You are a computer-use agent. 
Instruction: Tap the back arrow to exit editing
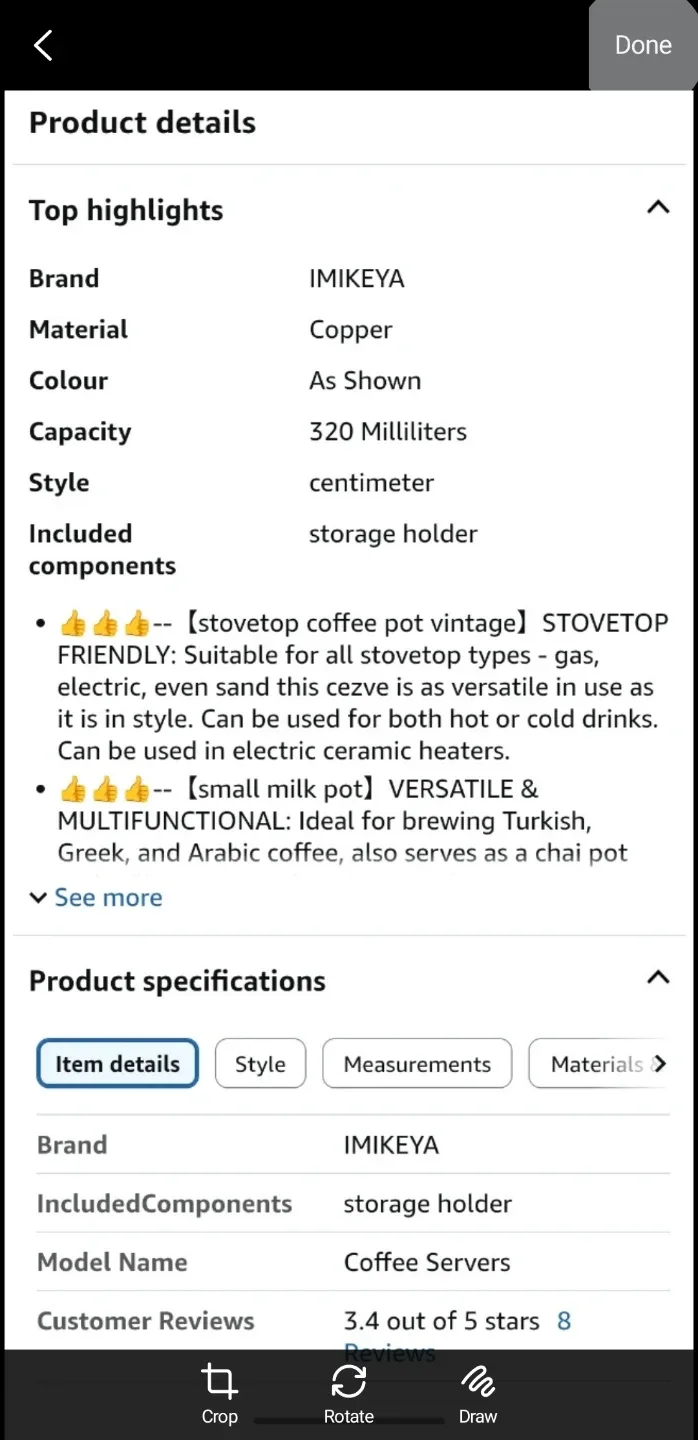coord(42,45)
